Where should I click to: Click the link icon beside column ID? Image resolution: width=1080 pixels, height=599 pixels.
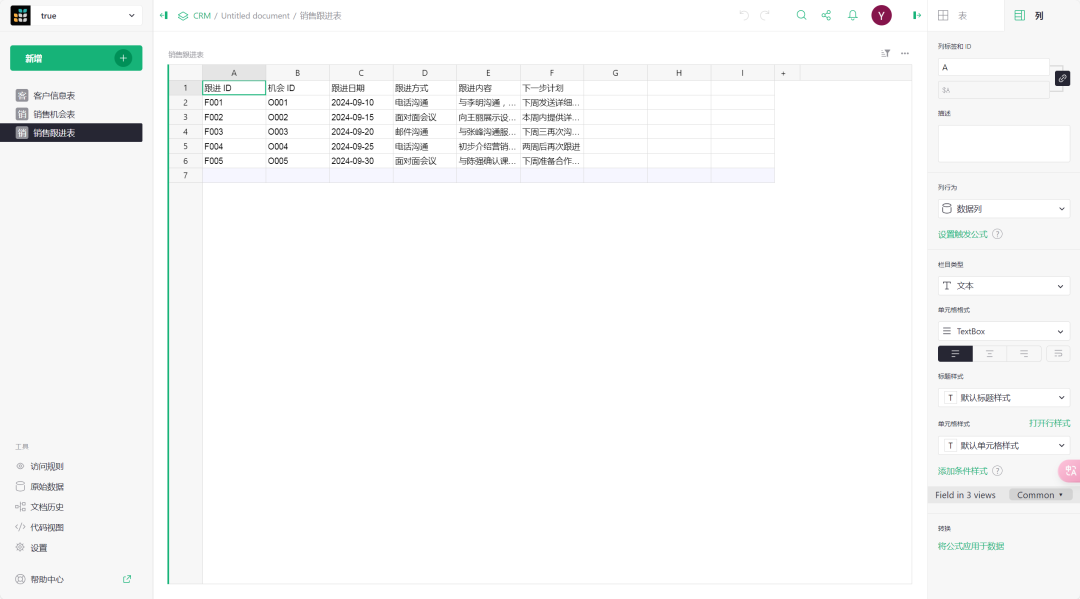pyautogui.click(x=1062, y=78)
